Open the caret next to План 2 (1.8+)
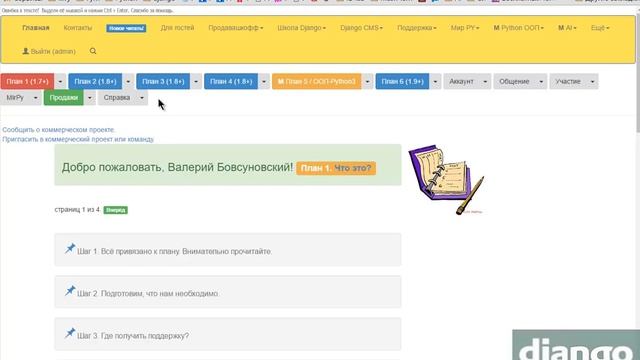This screenshot has width=640, height=360. (128, 81)
